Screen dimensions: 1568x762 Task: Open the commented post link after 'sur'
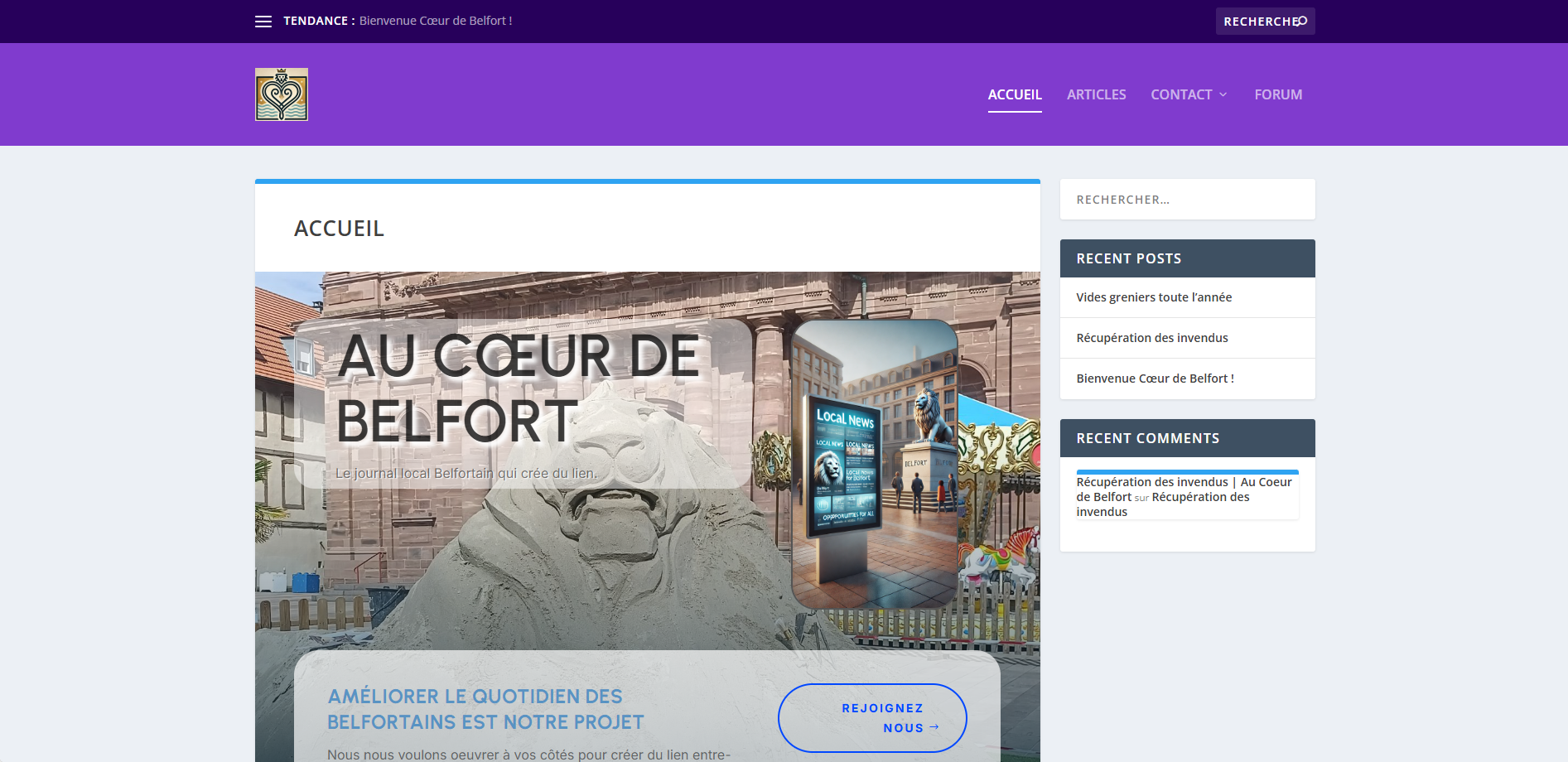1199,497
